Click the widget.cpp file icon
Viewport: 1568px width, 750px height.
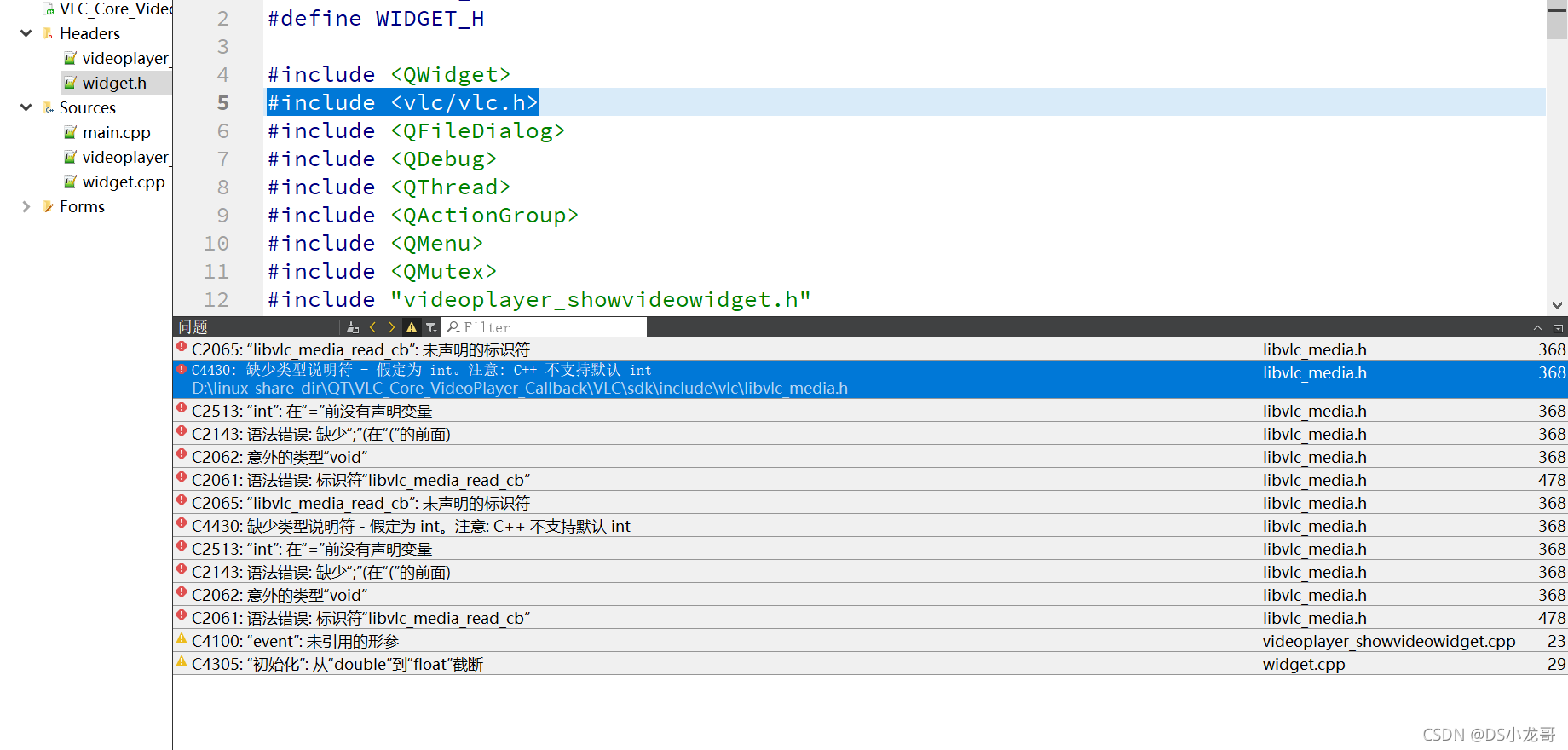[71, 182]
